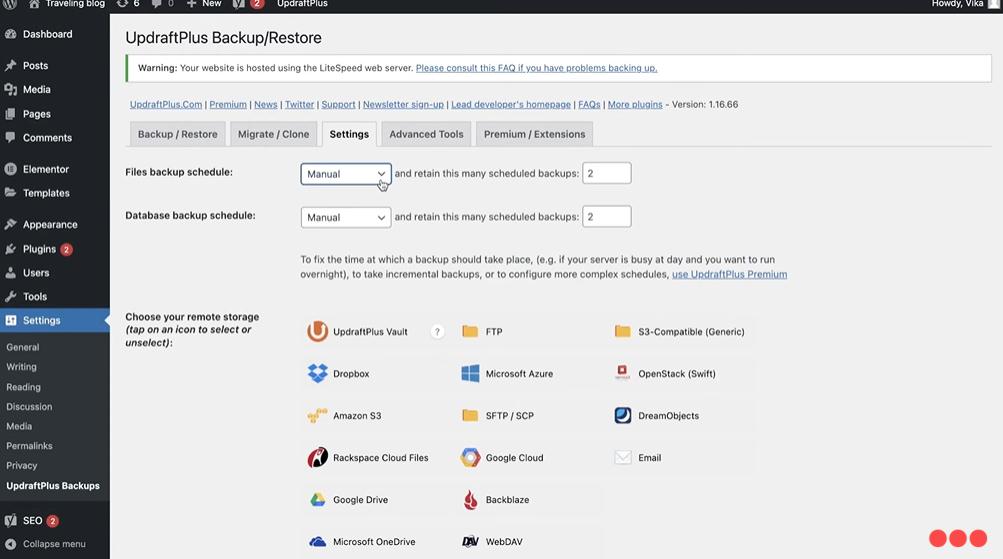Click the UpdraftPlus Vault question mark
Viewport: 1003px width, 559px height.
[437, 332]
